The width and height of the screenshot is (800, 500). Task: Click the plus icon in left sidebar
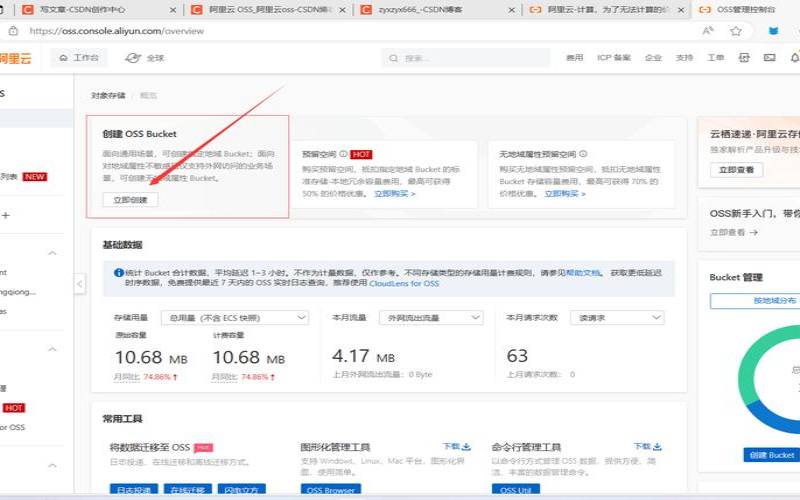(x=6, y=215)
